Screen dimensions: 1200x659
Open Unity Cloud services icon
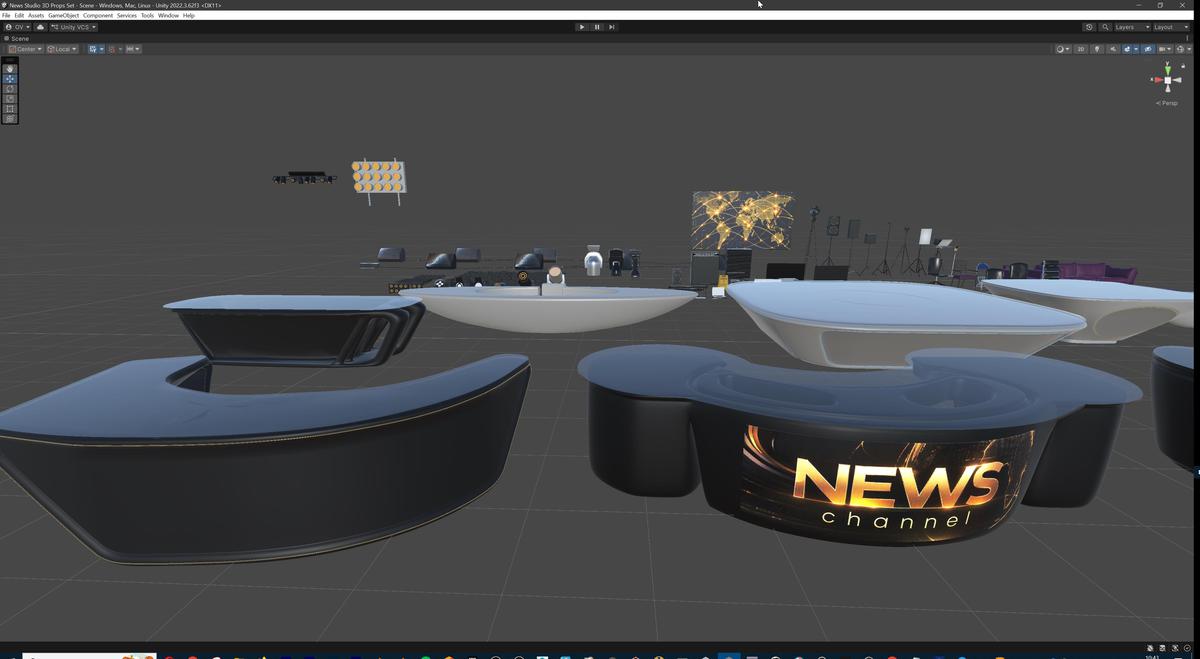click(40, 27)
